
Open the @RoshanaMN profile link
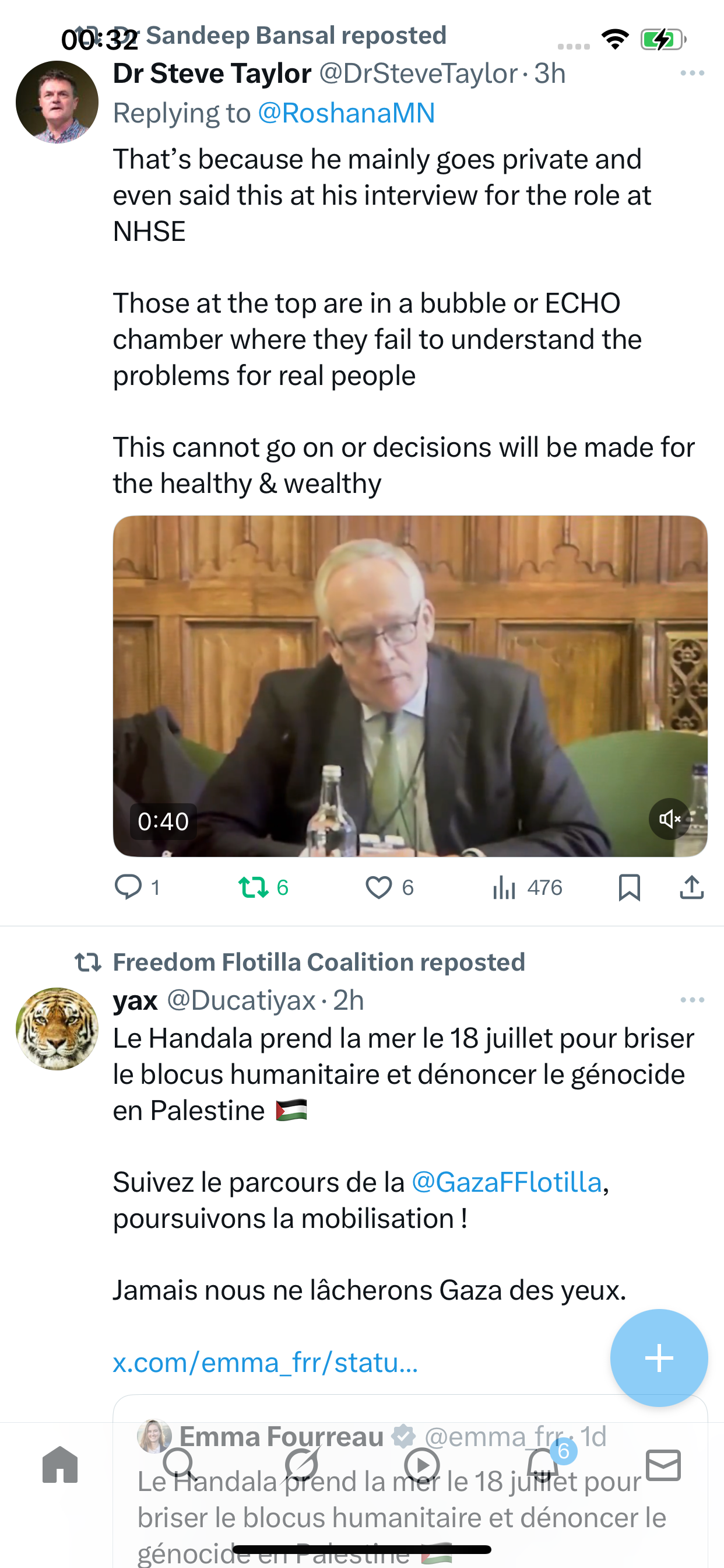[x=346, y=113]
